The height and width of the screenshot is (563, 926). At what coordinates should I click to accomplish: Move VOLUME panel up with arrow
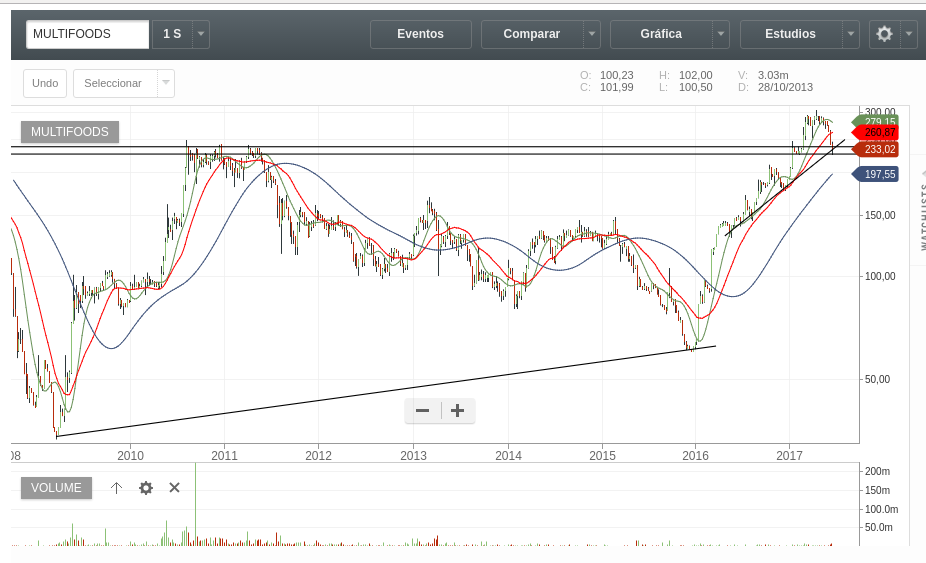tap(116, 488)
